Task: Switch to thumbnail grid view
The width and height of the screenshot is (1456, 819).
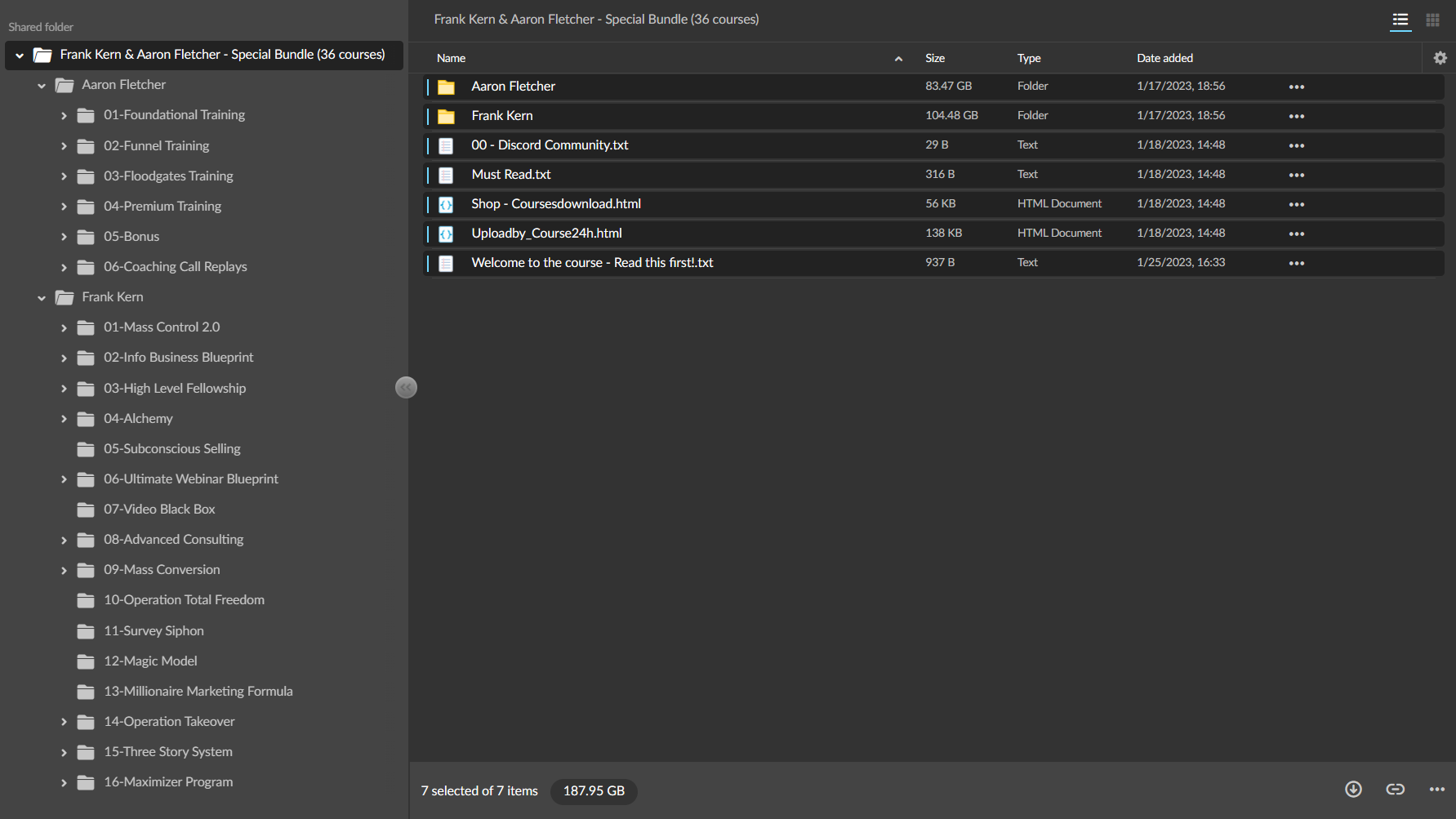Action: (x=1433, y=20)
